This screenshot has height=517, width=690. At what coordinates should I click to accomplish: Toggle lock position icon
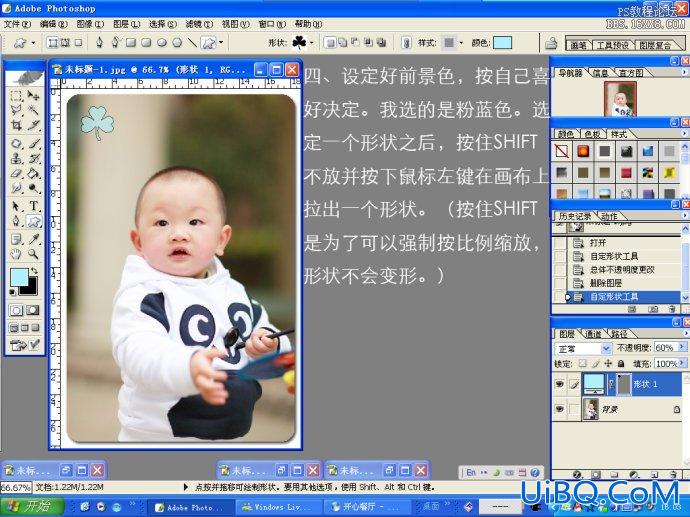click(x=608, y=363)
